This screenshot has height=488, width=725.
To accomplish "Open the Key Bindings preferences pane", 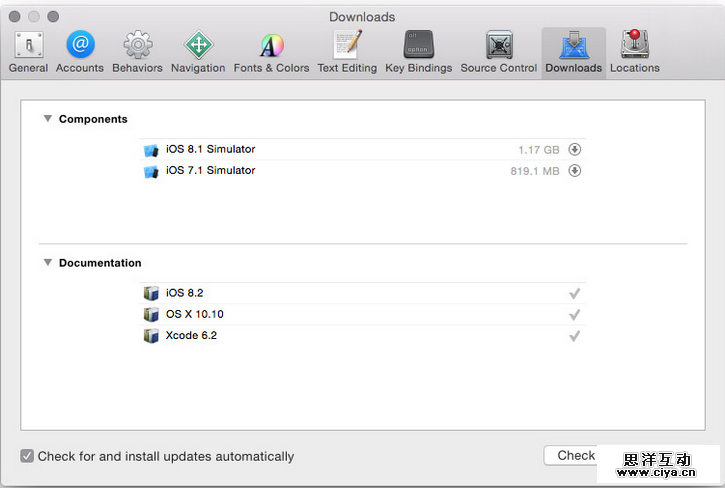I will pos(418,52).
